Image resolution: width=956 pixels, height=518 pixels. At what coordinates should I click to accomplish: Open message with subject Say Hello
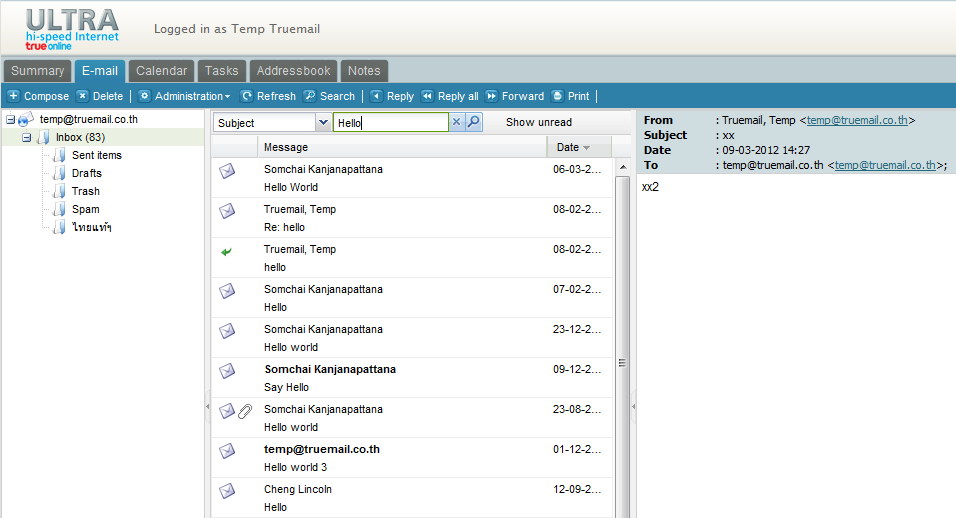click(x=412, y=378)
